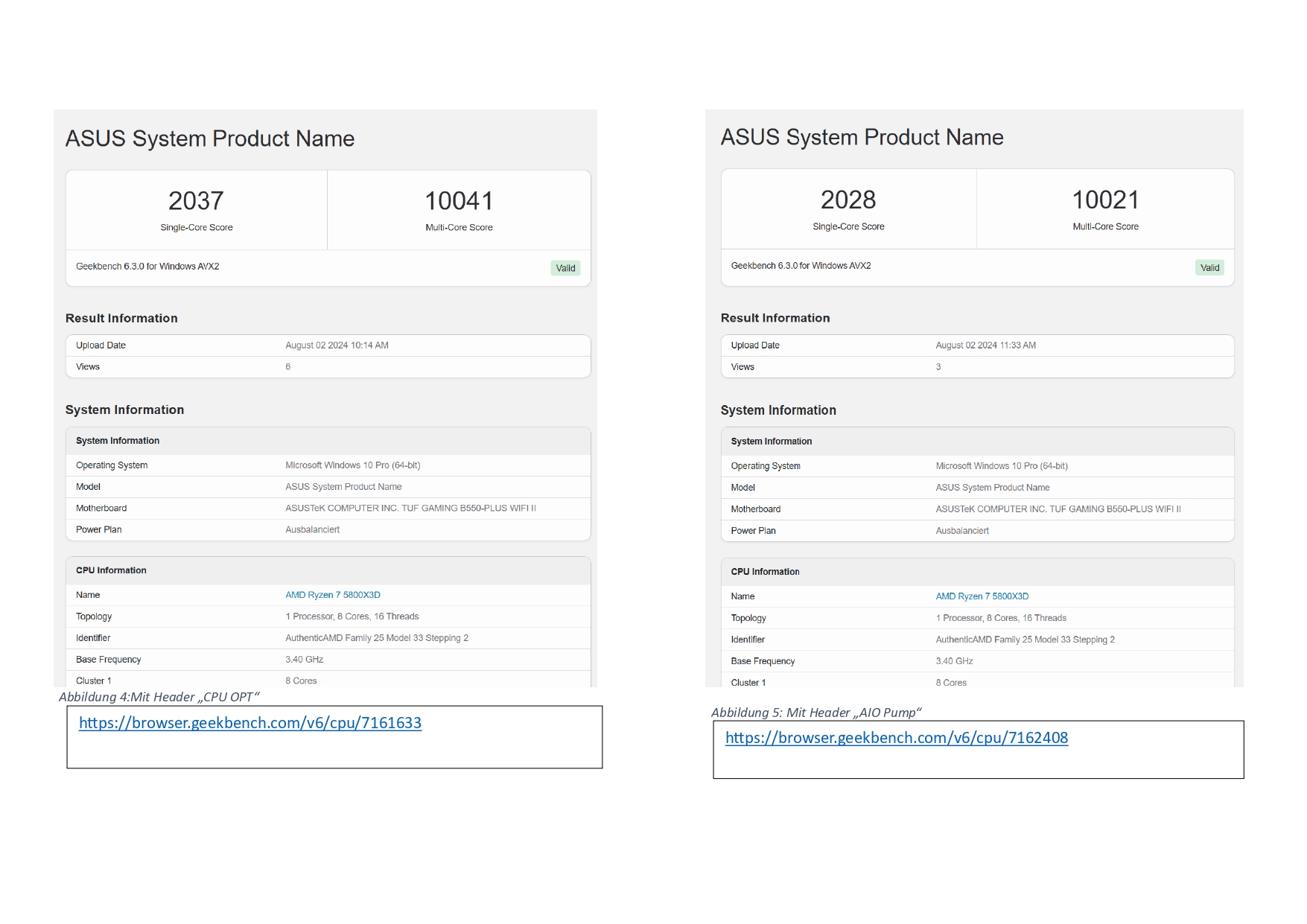The height and width of the screenshot is (924, 1307).
Task: Click right Power Plan value Ausbalanciert
Action: [962, 531]
